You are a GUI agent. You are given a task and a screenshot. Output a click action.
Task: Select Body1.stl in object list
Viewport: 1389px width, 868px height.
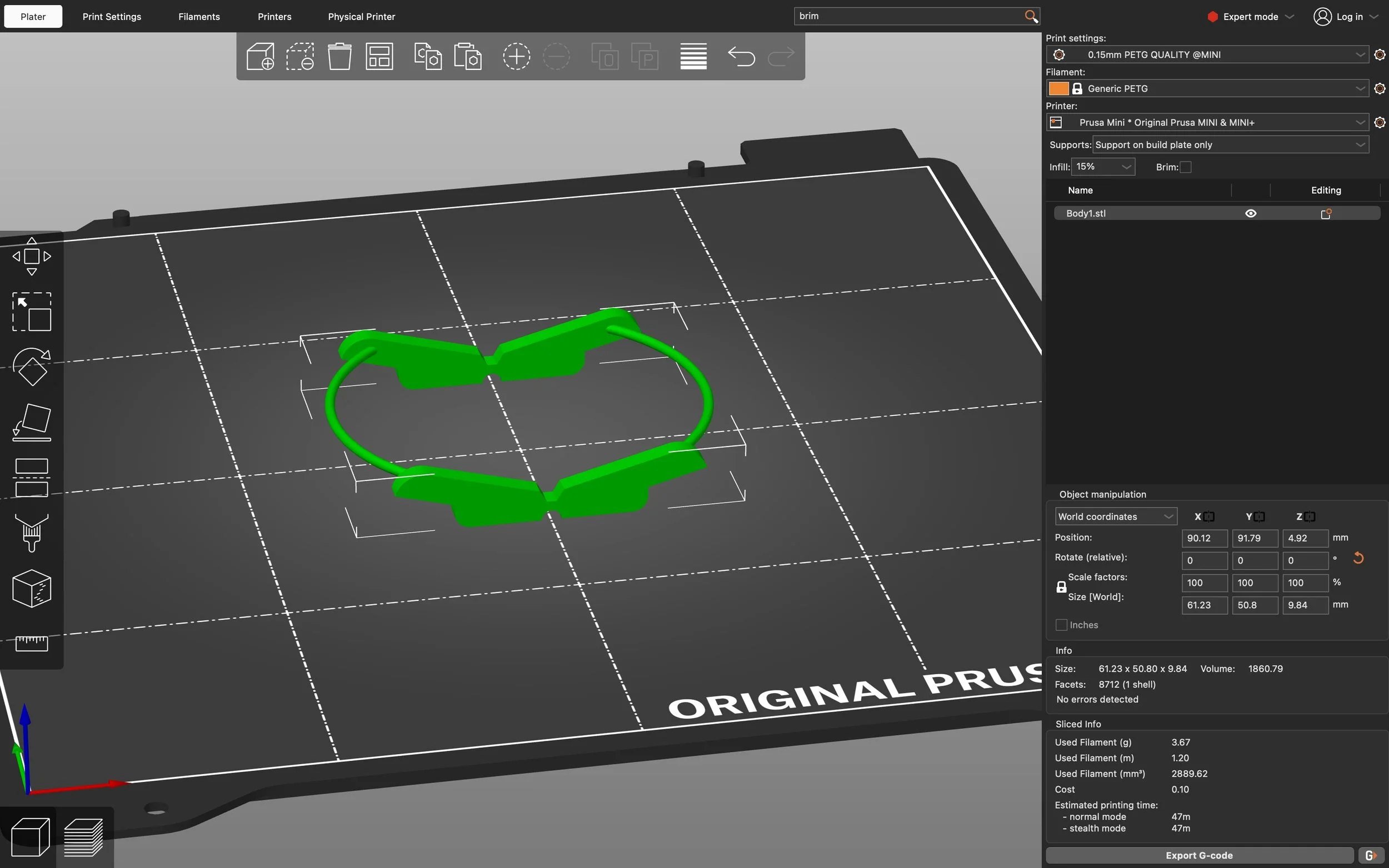coord(1217,214)
